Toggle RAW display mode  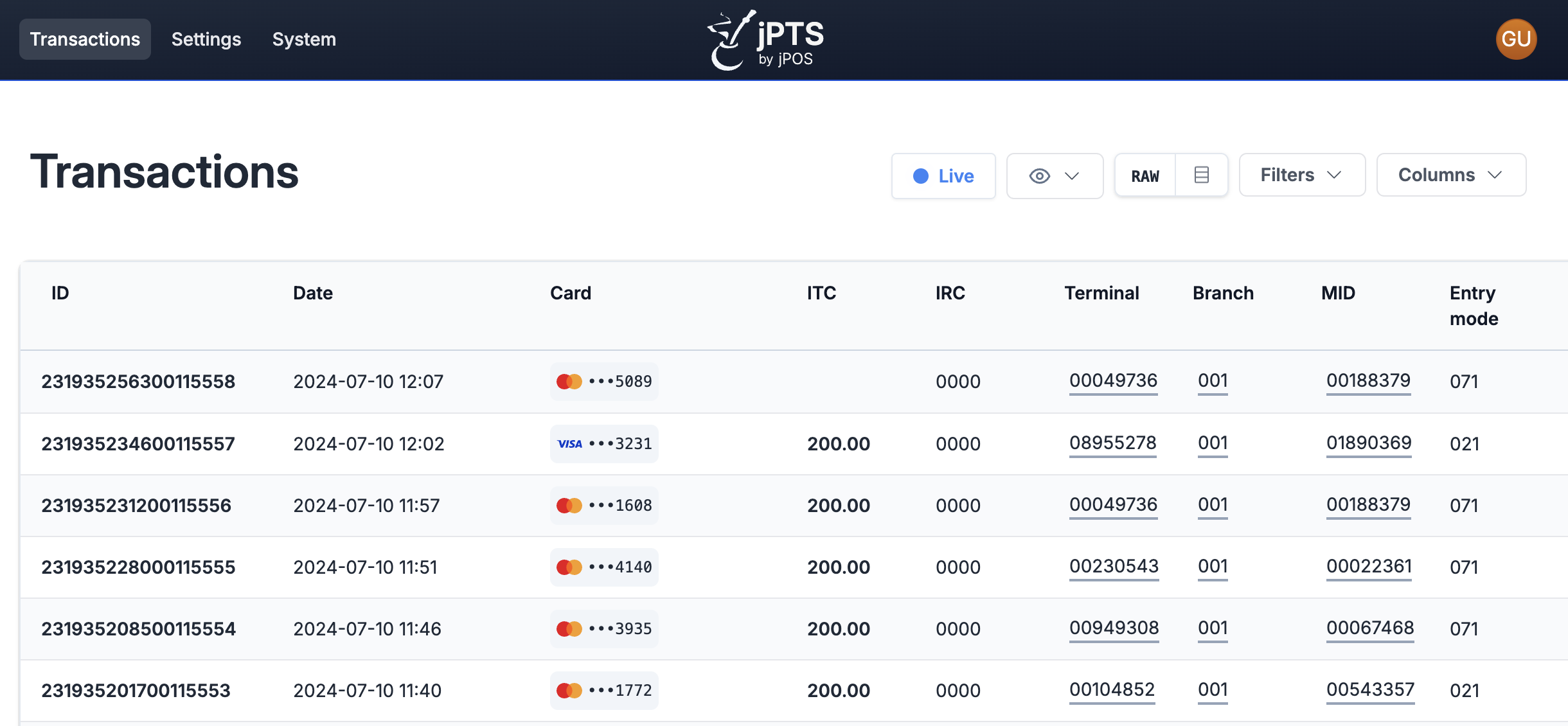[x=1145, y=175]
